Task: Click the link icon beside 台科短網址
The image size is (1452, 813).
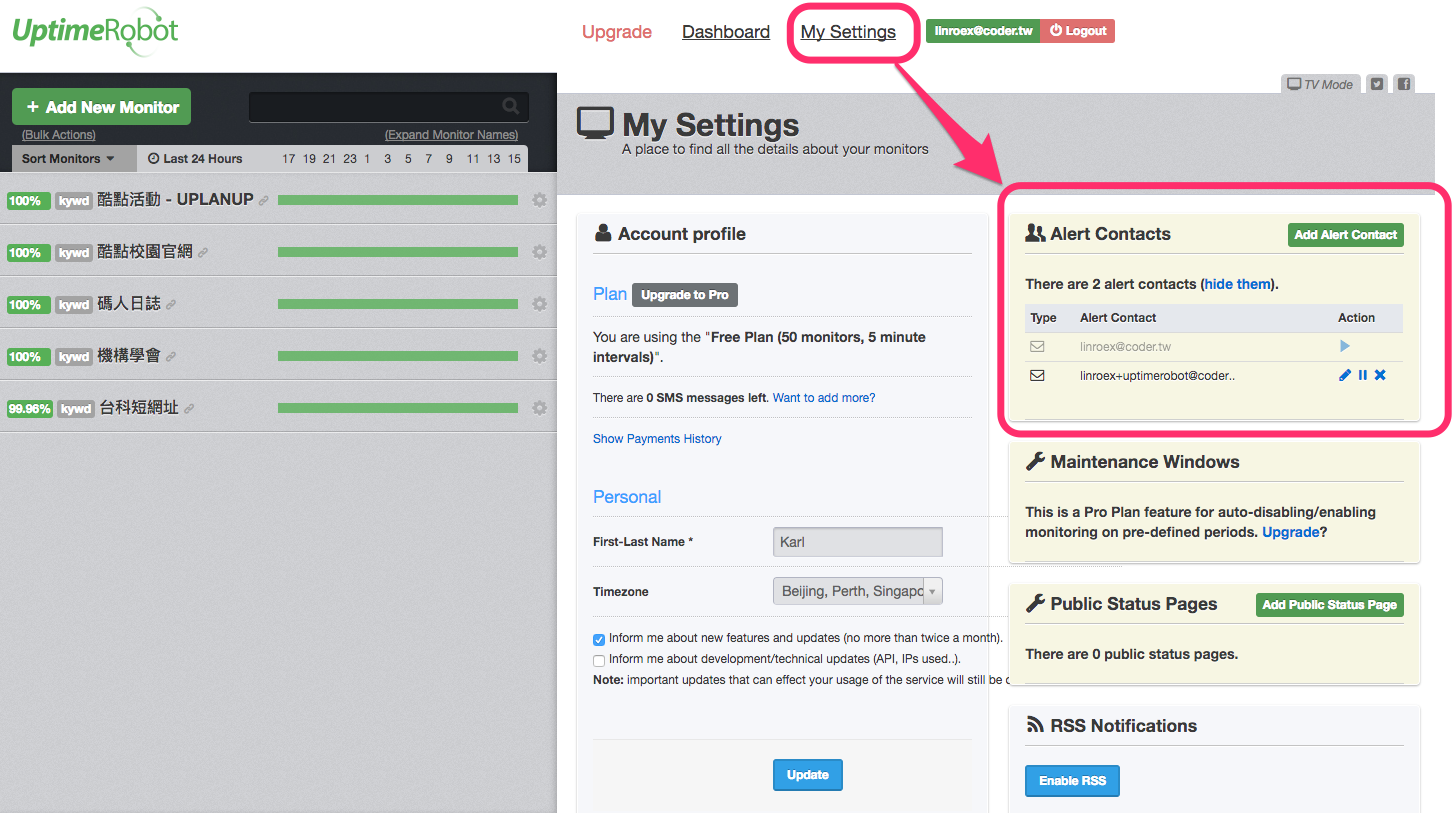Action: coord(189,409)
